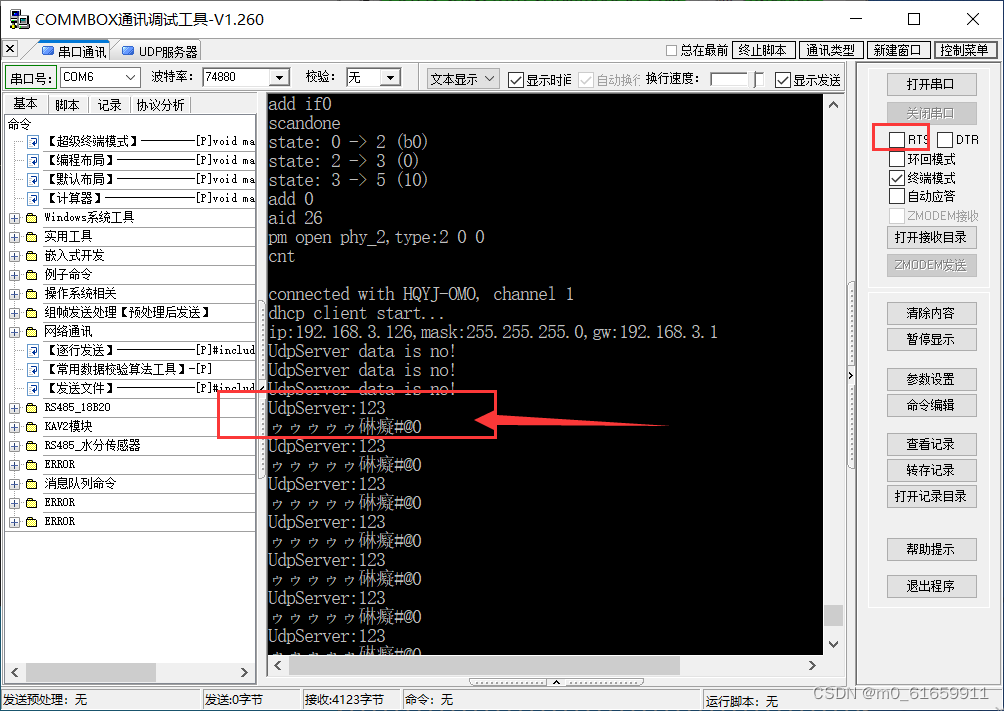
Task: Switch to the UDP服务器 tab
Action: pyautogui.click(x=159, y=51)
